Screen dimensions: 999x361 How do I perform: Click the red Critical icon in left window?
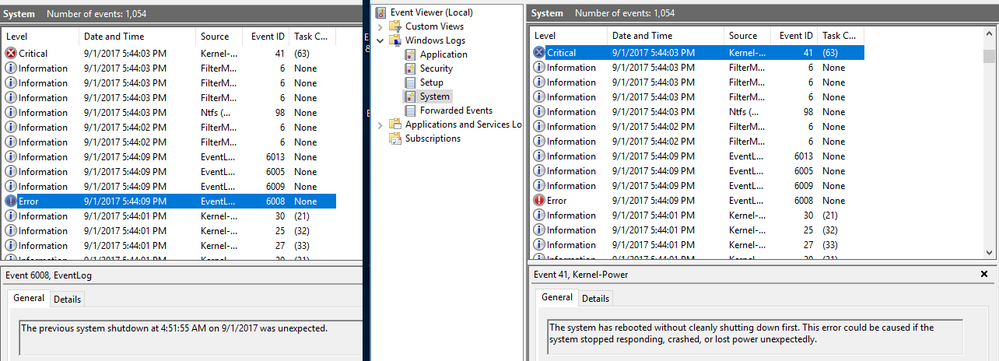coord(11,53)
